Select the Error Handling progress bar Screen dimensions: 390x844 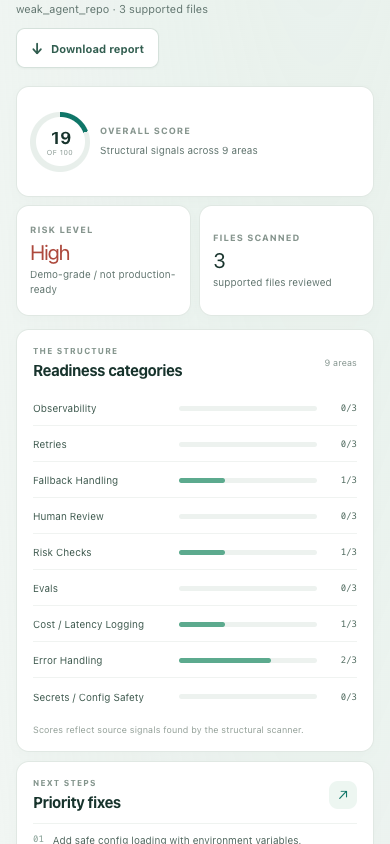[x=247, y=660]
